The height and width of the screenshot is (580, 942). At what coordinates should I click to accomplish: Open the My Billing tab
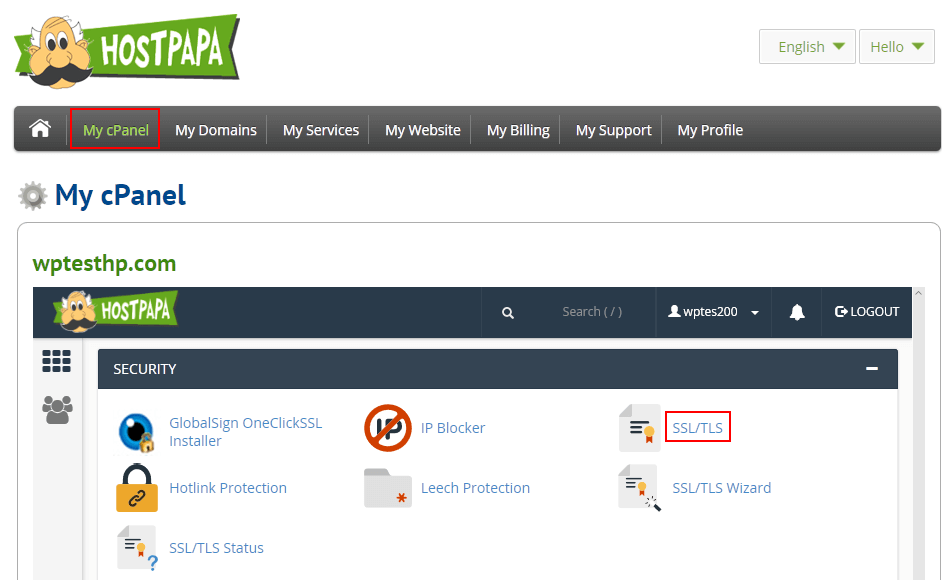pyautogui.click(x=518, y=130)
